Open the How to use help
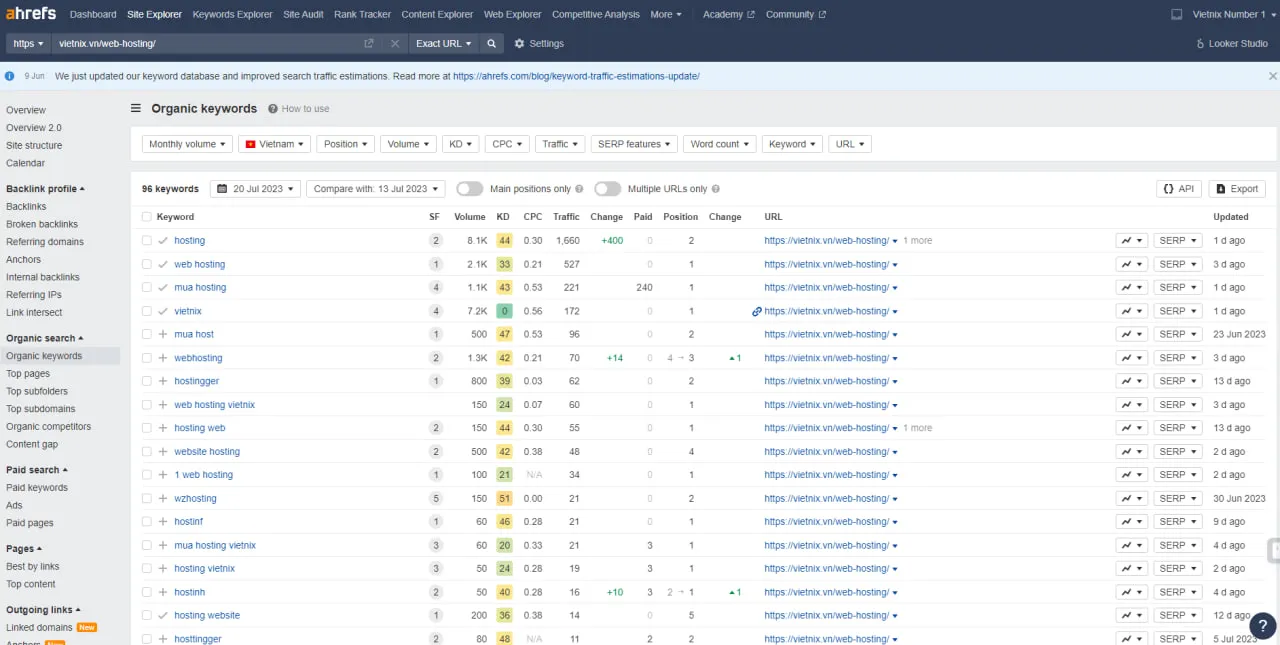The width and height of the screenshot is (1280, 645). click(x=298, y=109)
